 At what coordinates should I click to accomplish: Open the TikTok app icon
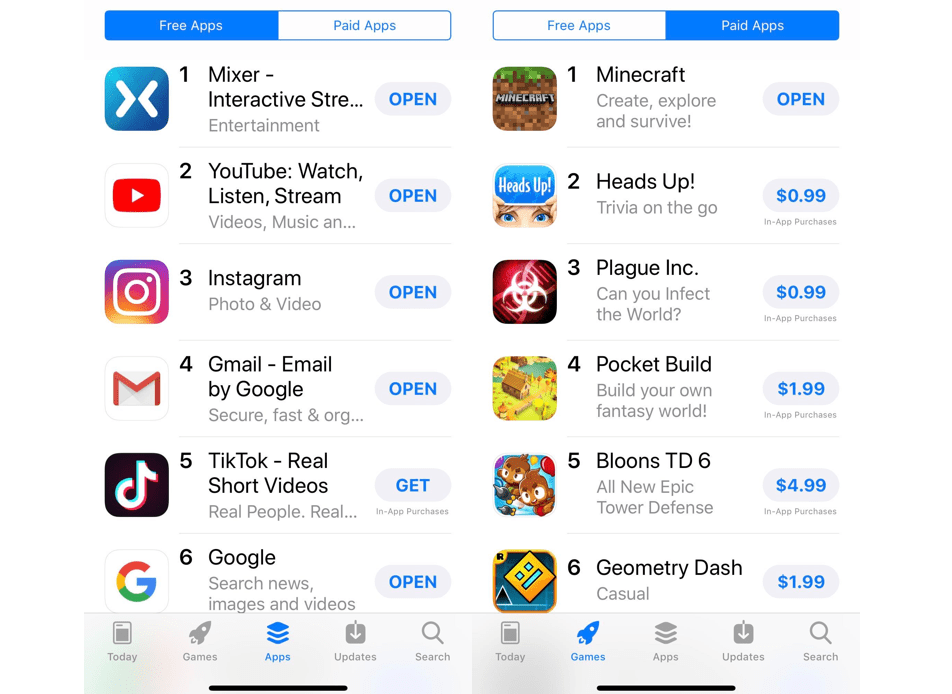coord(137,485)
